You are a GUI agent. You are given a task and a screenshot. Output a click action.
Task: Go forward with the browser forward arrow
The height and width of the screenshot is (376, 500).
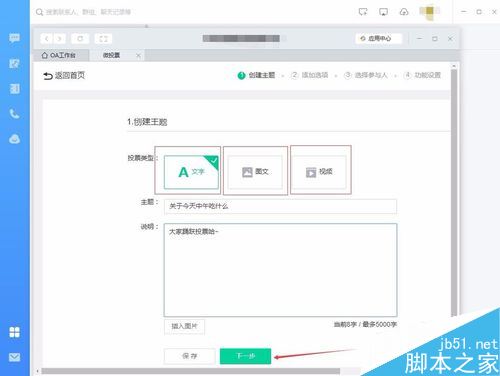[x=59, y=39]
